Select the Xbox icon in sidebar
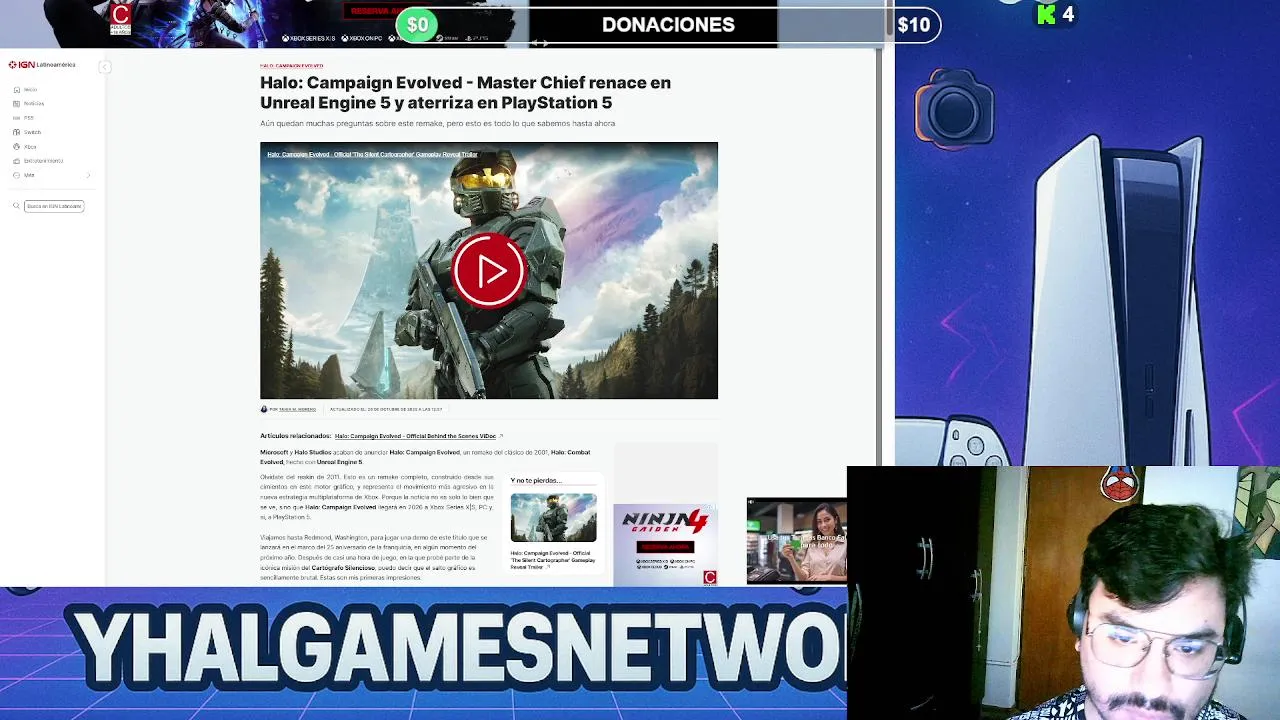The height and width of the screenshot is (720, 1280). (16, 146)
